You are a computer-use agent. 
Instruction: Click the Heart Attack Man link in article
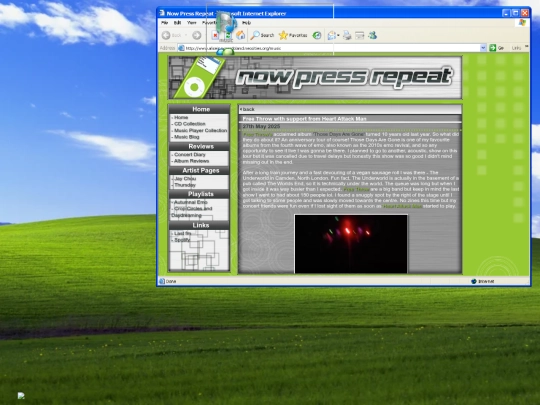pyautogui.click(x=402, y=206)
